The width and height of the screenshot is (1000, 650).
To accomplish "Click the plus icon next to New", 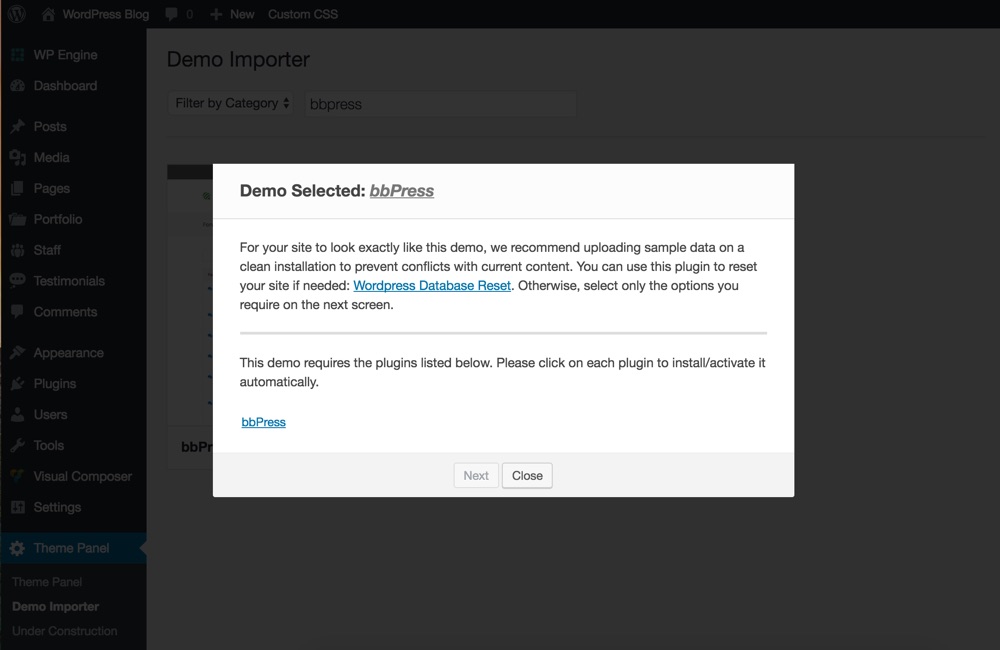I will coord(216,14).
